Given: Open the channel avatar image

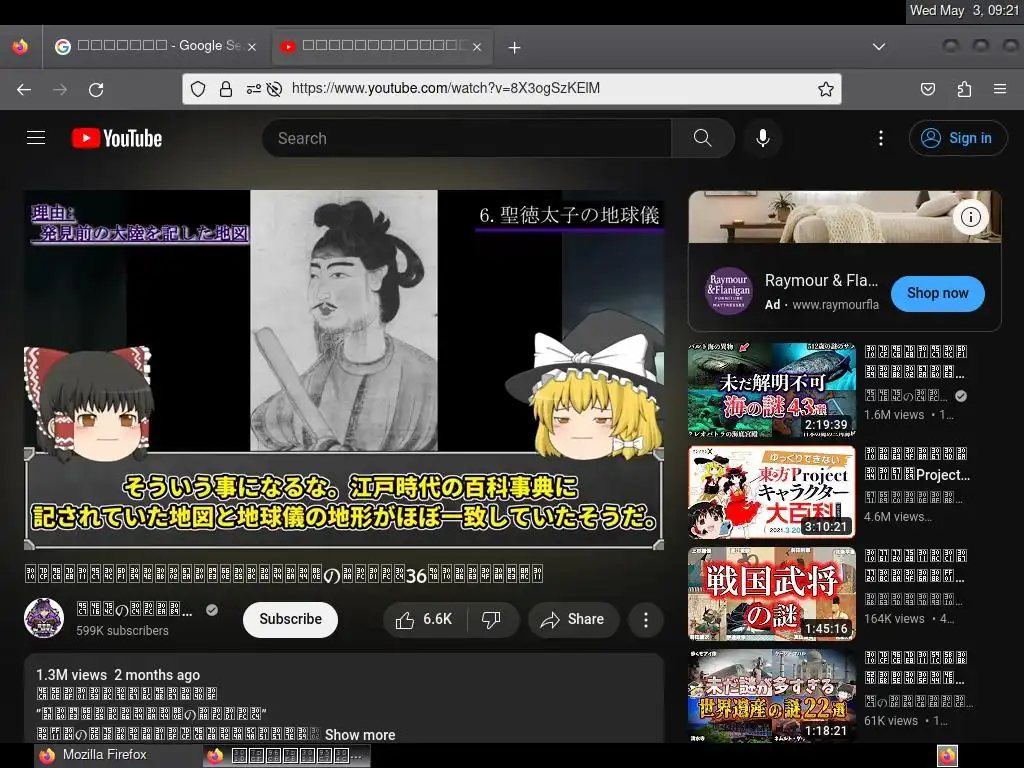Looking at the screenshot, I should point(44,618).
